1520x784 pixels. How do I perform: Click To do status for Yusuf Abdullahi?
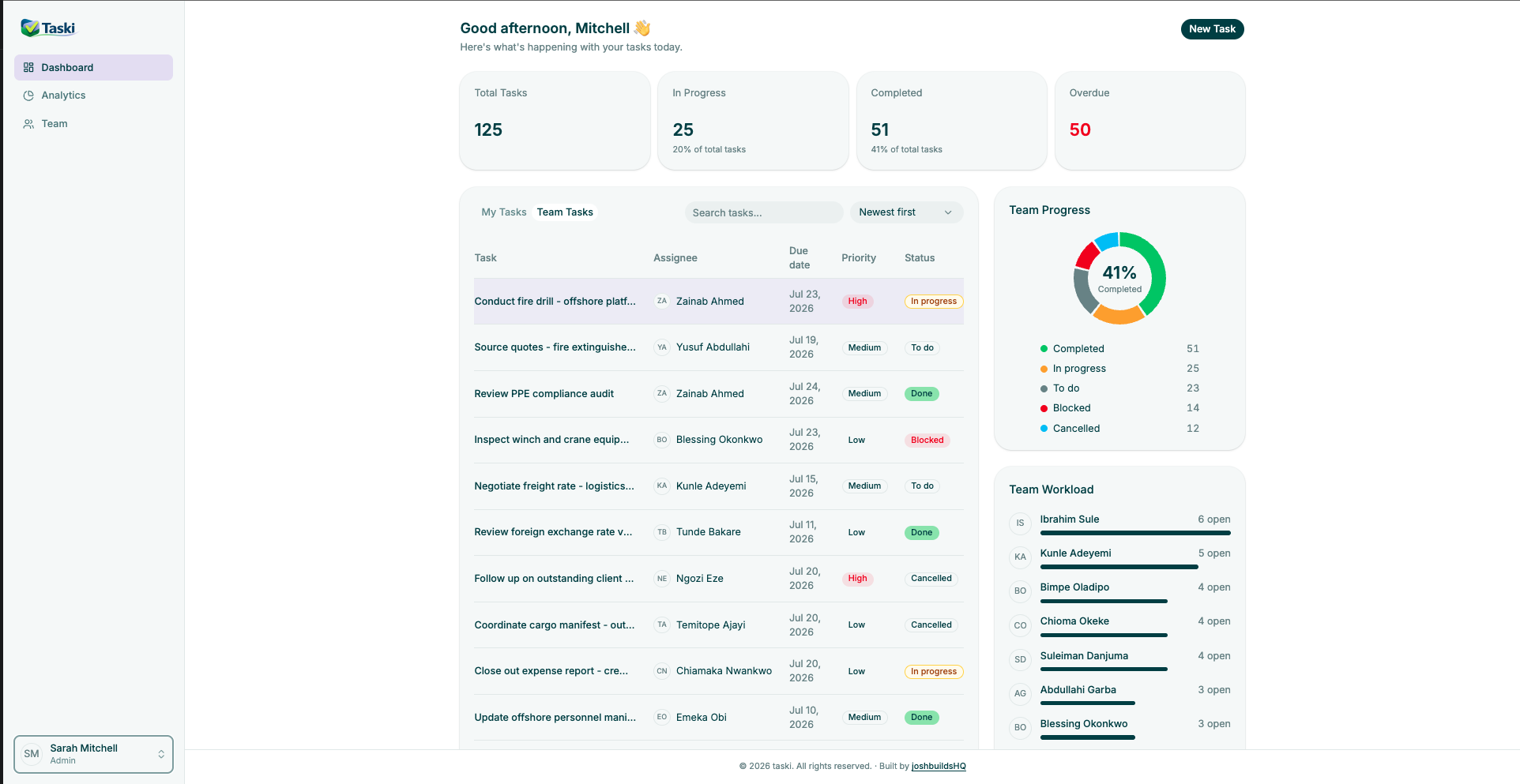click(922, 347)
